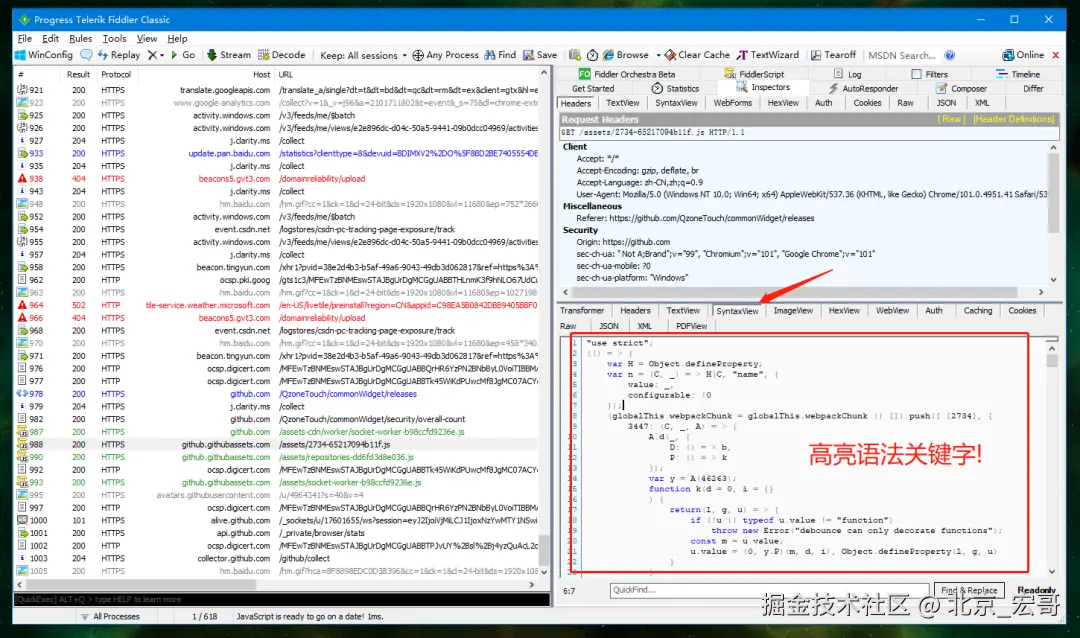Click the Get Started tab
Screen dimensions: 1080x638
[592, 88]
